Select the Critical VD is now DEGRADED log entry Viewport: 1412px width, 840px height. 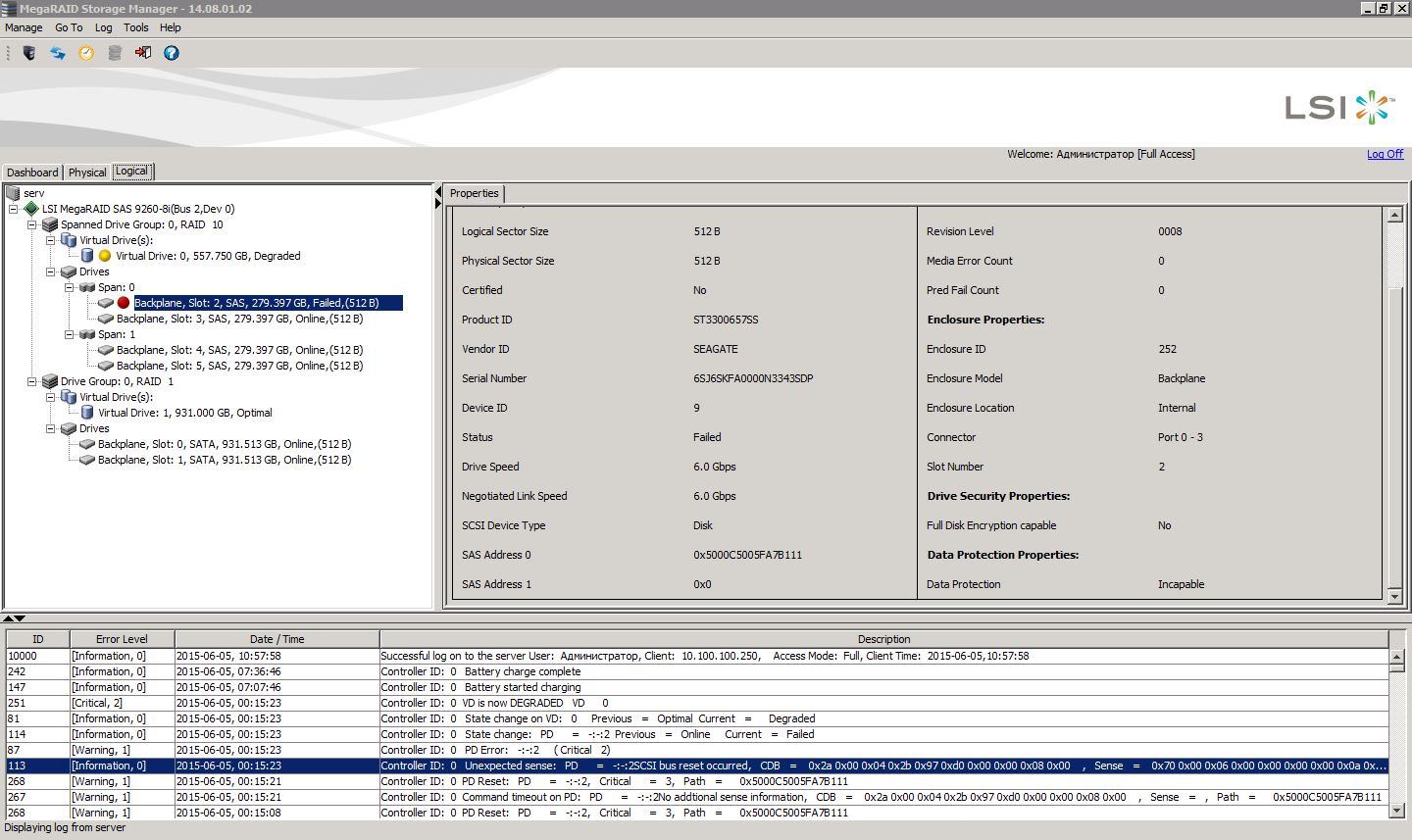click(x=490, y=703)
